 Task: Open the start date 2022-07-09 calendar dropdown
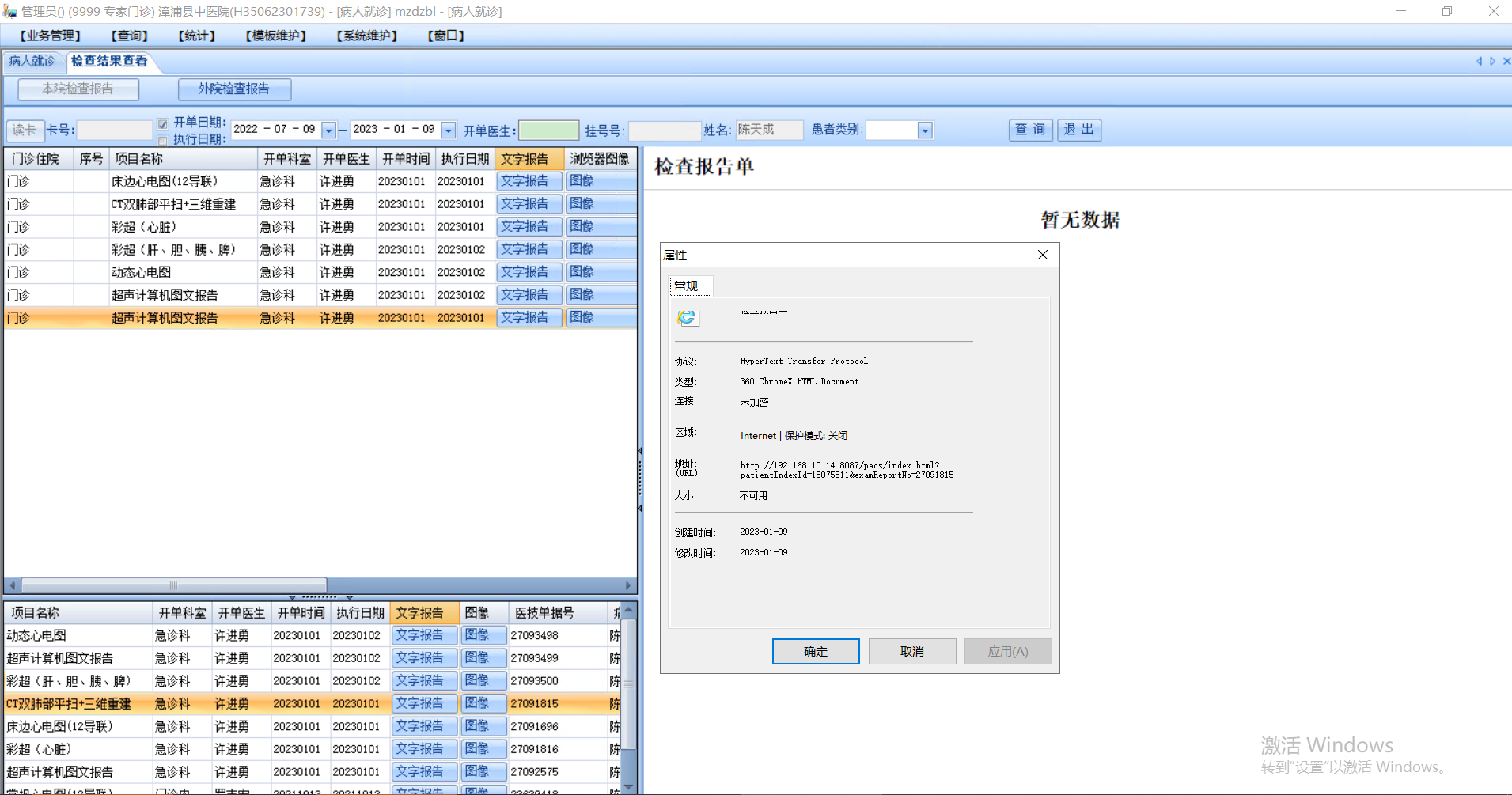click(329, 130)
